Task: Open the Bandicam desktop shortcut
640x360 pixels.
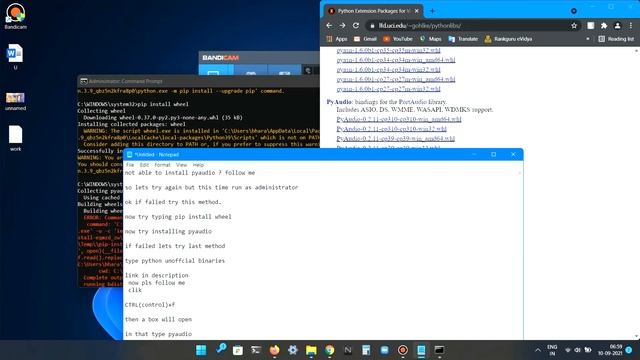Action: pos(16,16)
